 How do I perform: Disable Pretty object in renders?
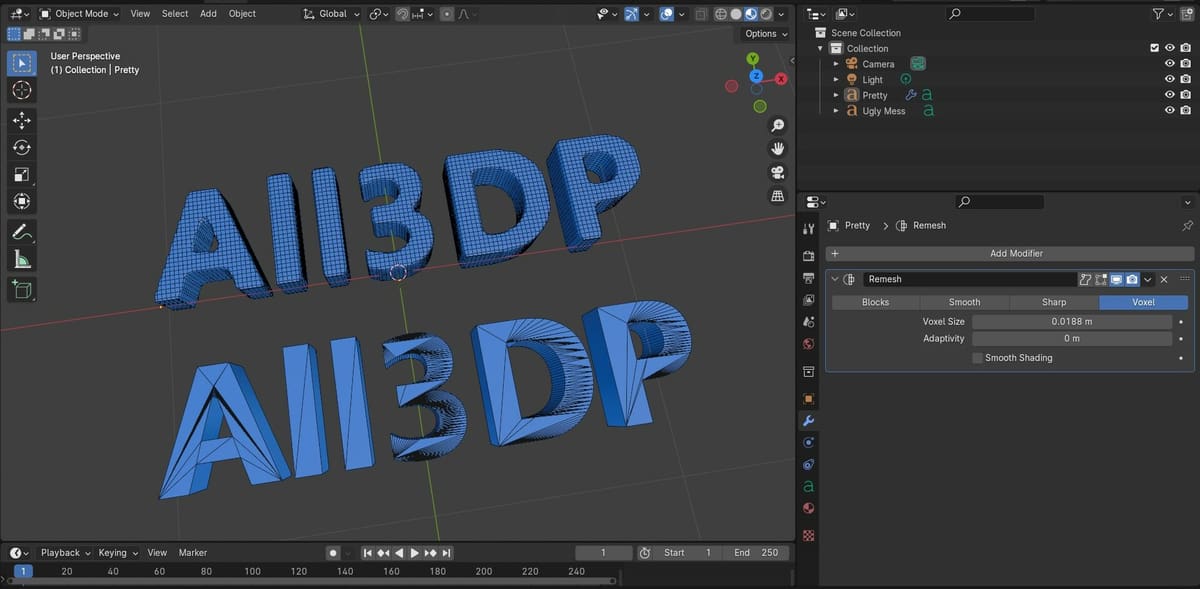(x=1185, y=95)
